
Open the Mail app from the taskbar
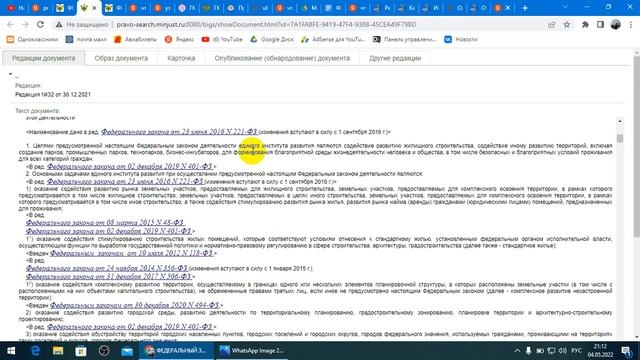(x=127, y=351)
